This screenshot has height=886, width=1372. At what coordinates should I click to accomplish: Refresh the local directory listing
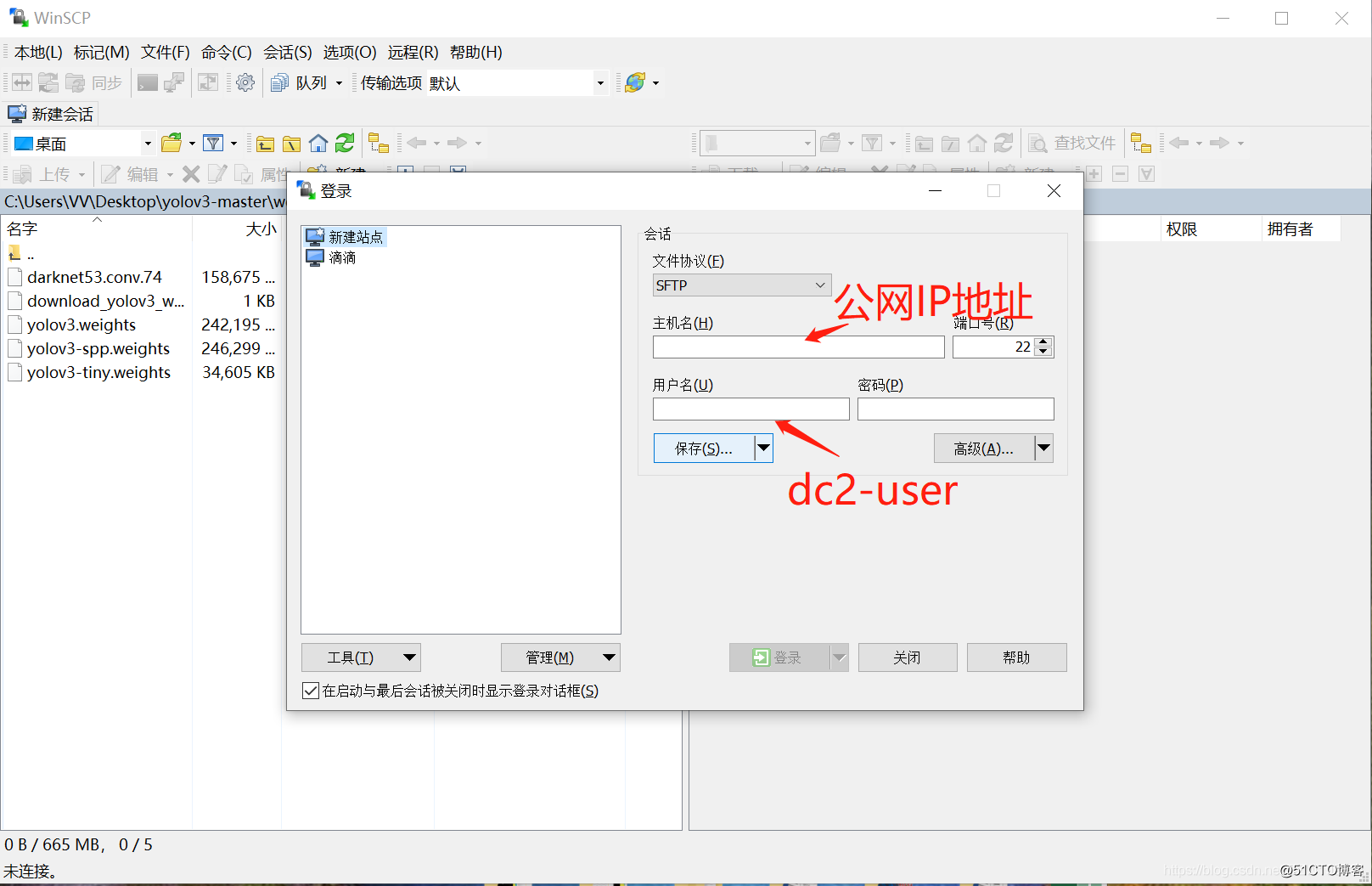[345, 143]
